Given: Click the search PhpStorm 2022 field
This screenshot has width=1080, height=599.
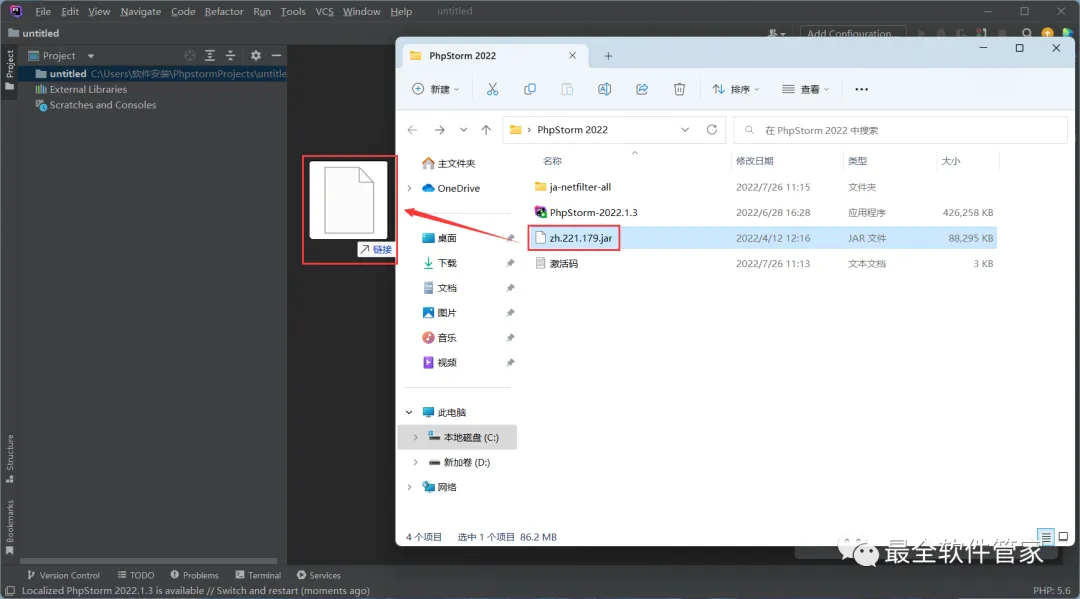Looking at the screenshot, I should coord(901,130).
